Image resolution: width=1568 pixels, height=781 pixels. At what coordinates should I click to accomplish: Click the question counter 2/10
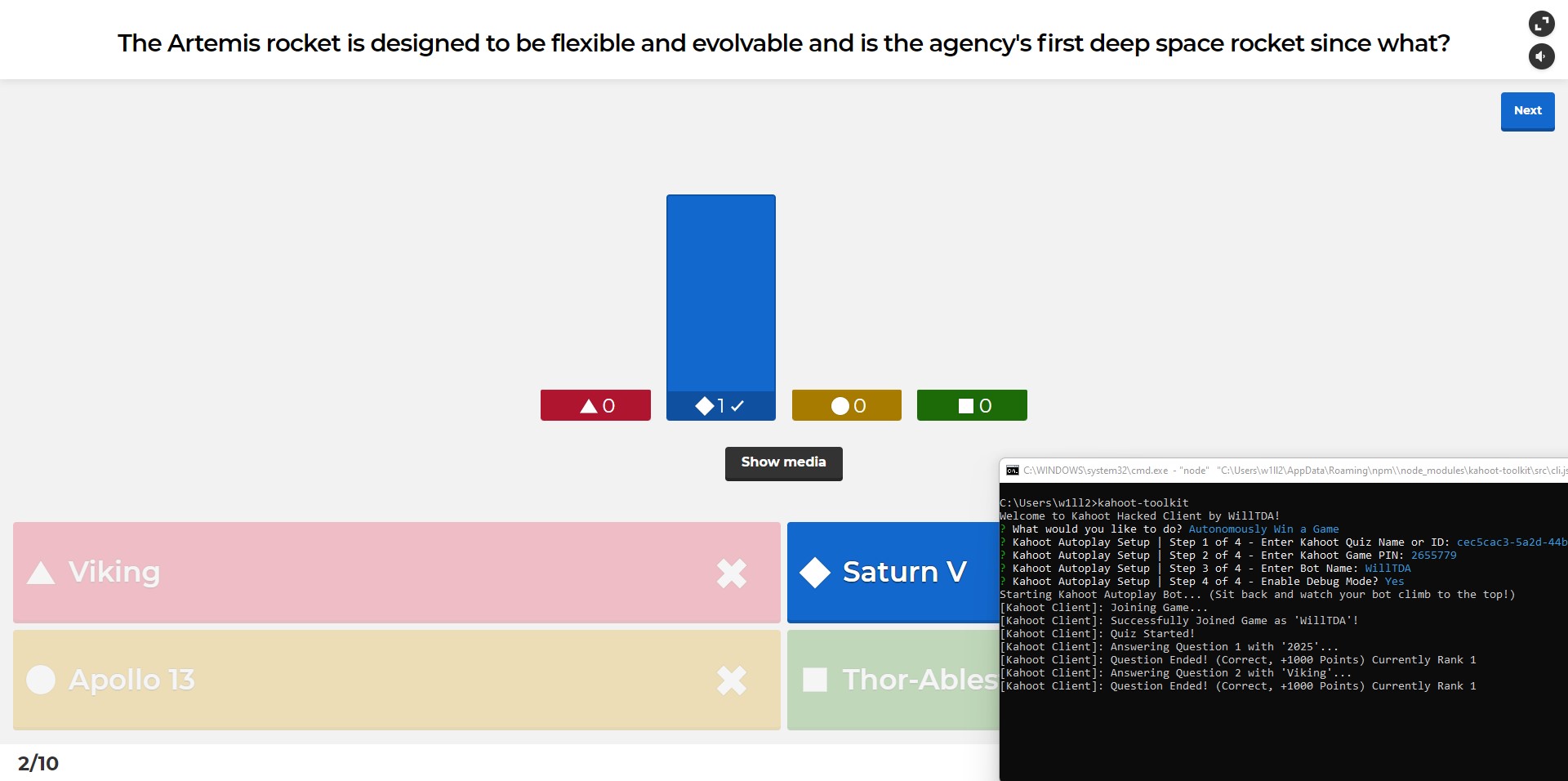tap(38, 763)
